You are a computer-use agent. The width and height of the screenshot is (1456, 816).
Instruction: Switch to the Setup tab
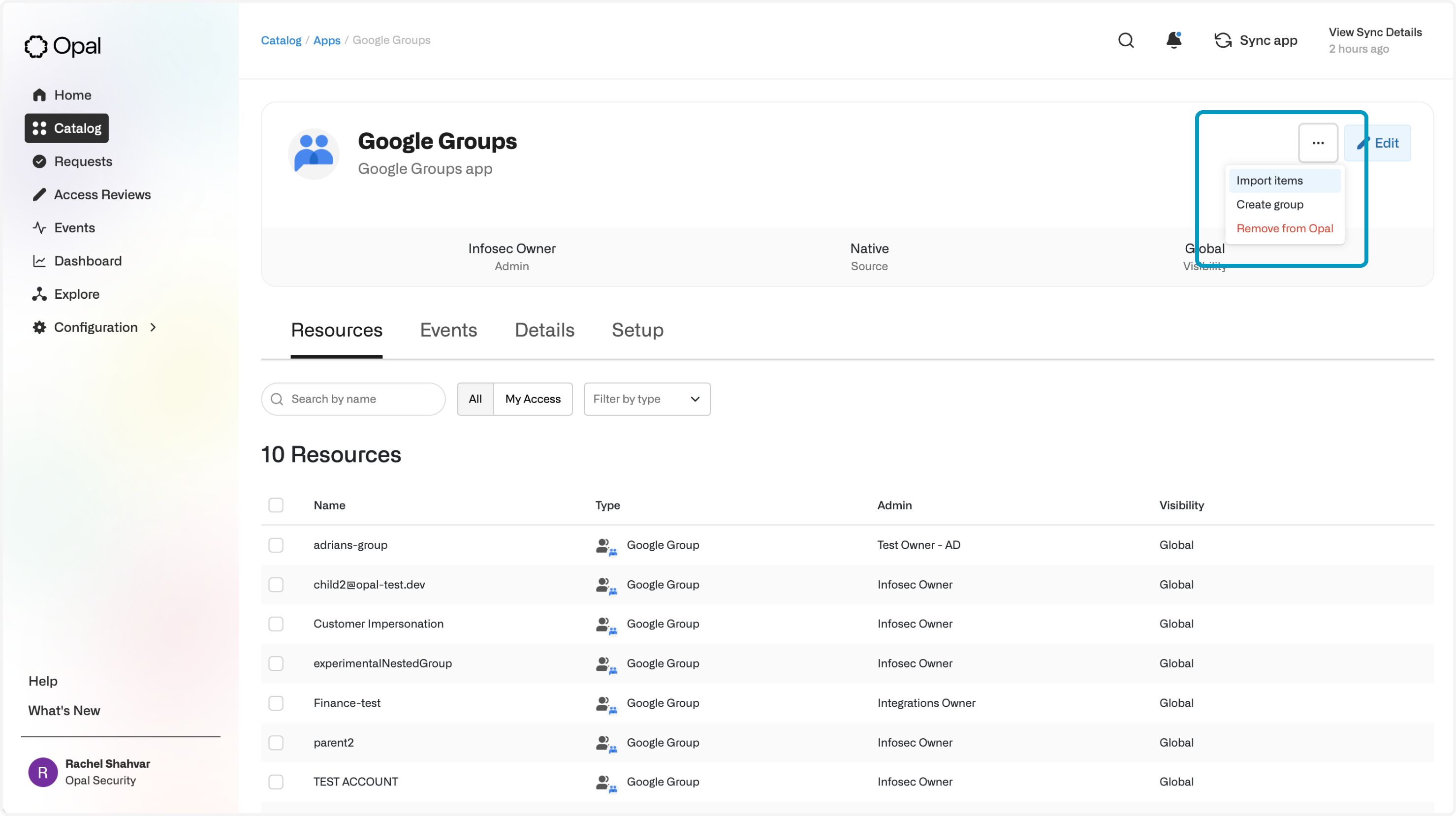pos(637,331)
